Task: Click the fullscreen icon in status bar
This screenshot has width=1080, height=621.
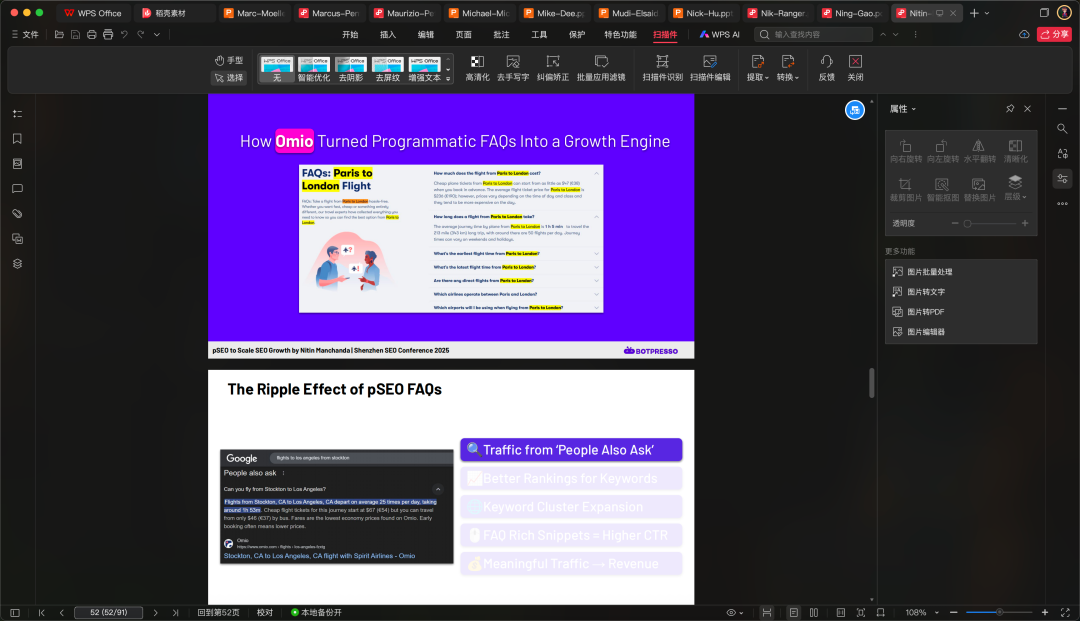Action: tap(1065, 612)
